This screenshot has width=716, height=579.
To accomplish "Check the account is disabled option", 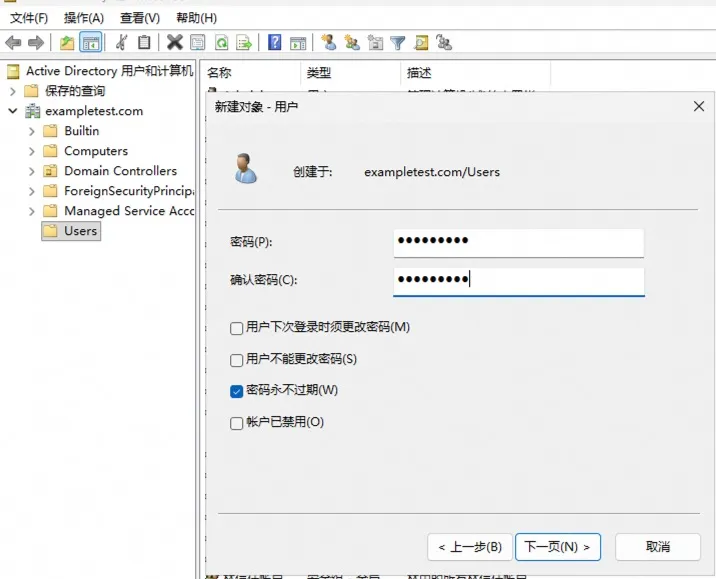I will click(237, 423).
